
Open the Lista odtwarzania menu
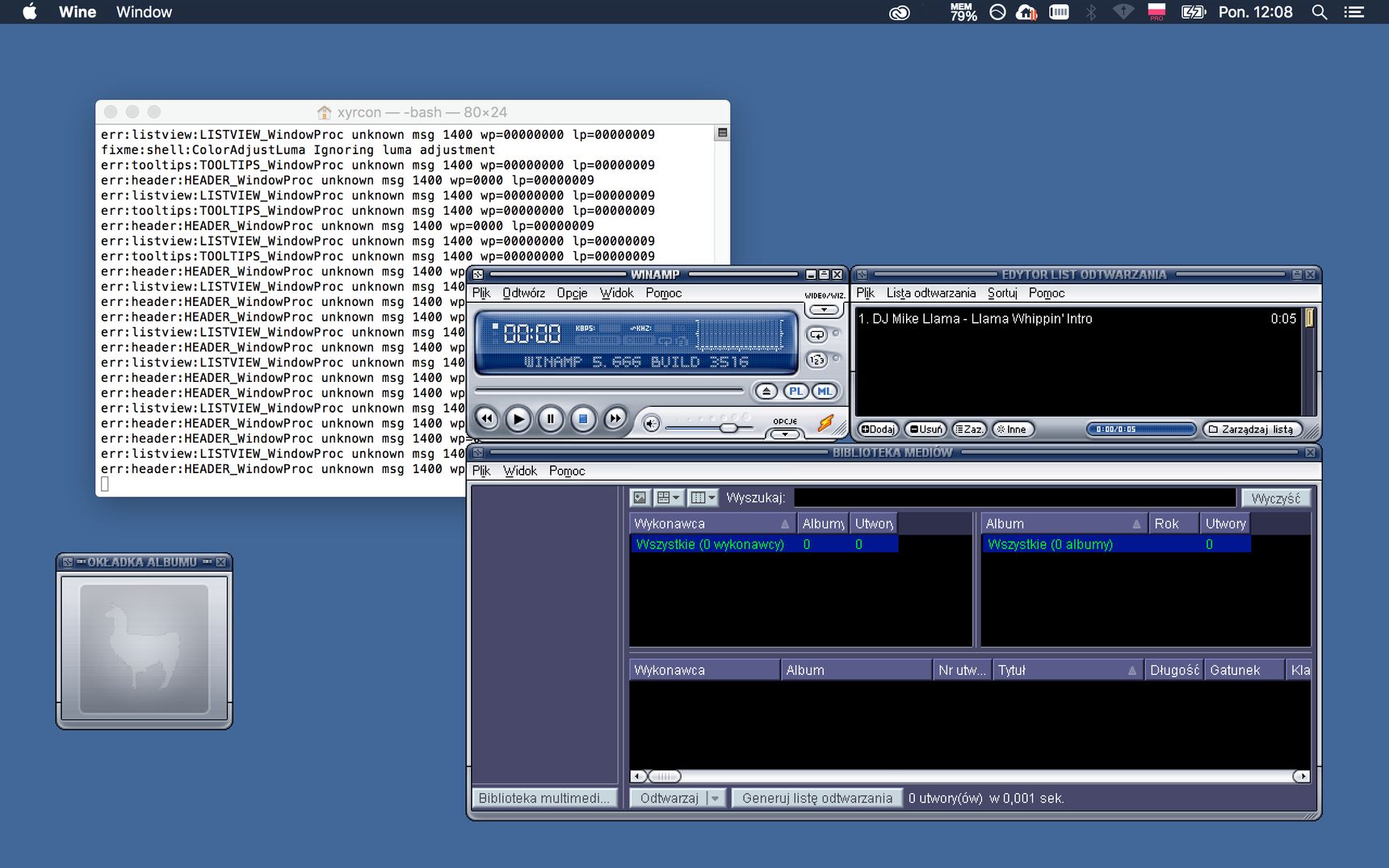931,293
